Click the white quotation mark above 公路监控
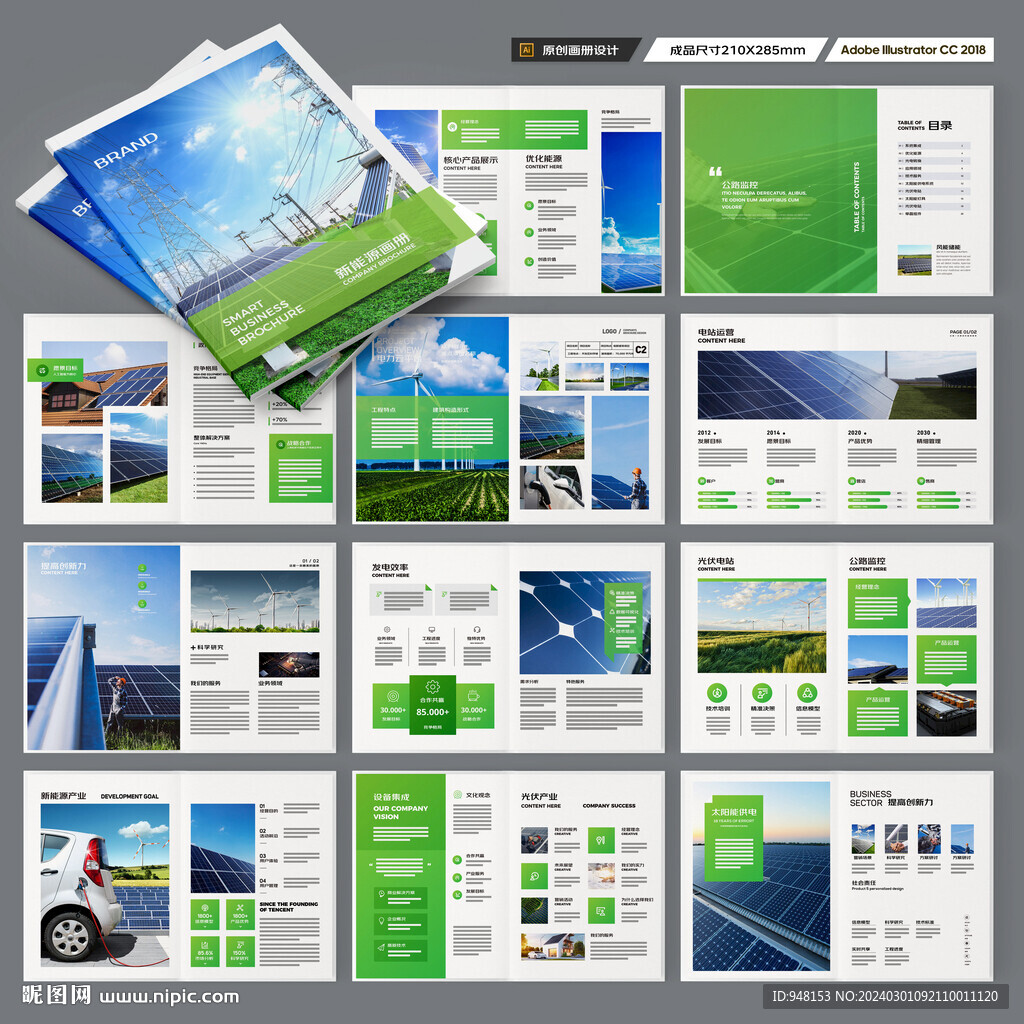This screenshot has width=1024, height=1024. 716,172
